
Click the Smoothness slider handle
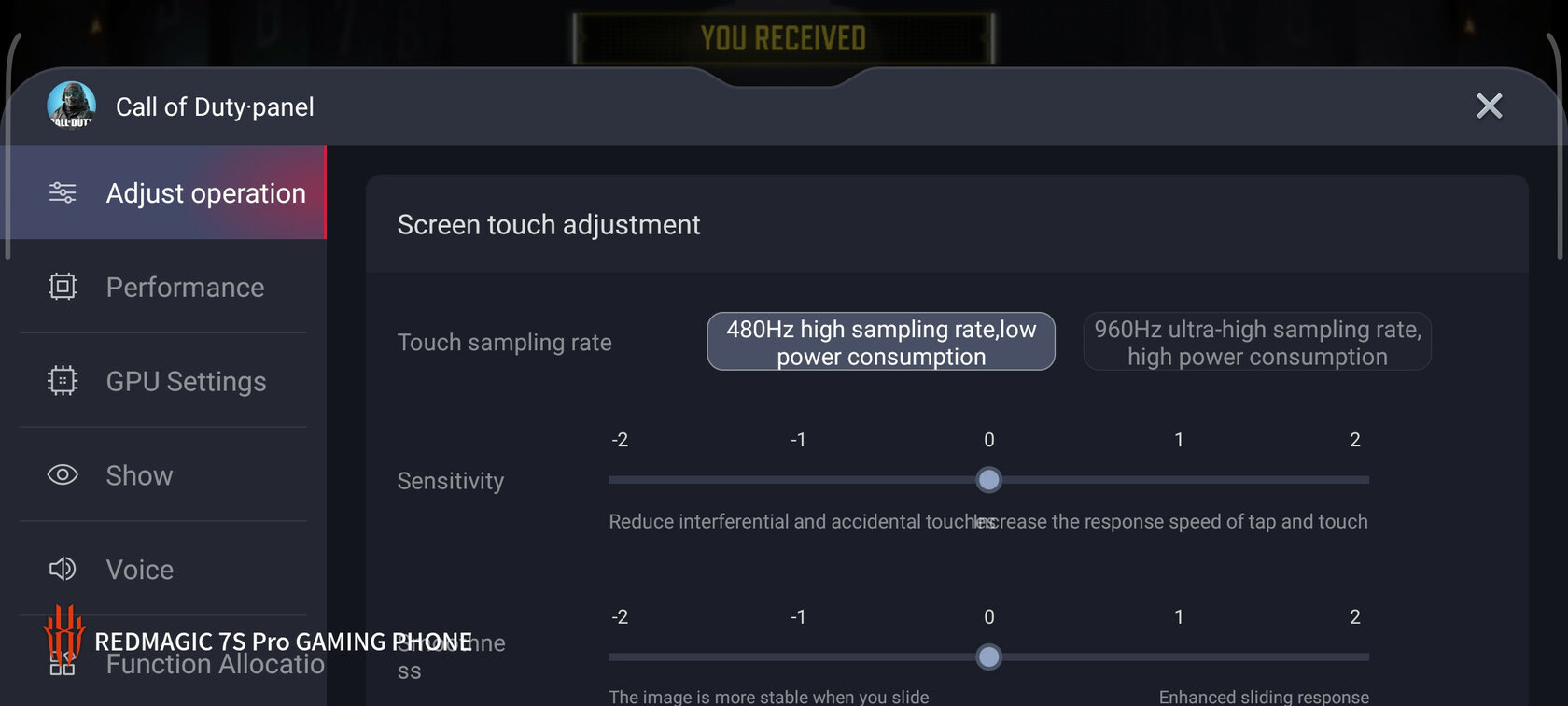[x=988, y=657]
